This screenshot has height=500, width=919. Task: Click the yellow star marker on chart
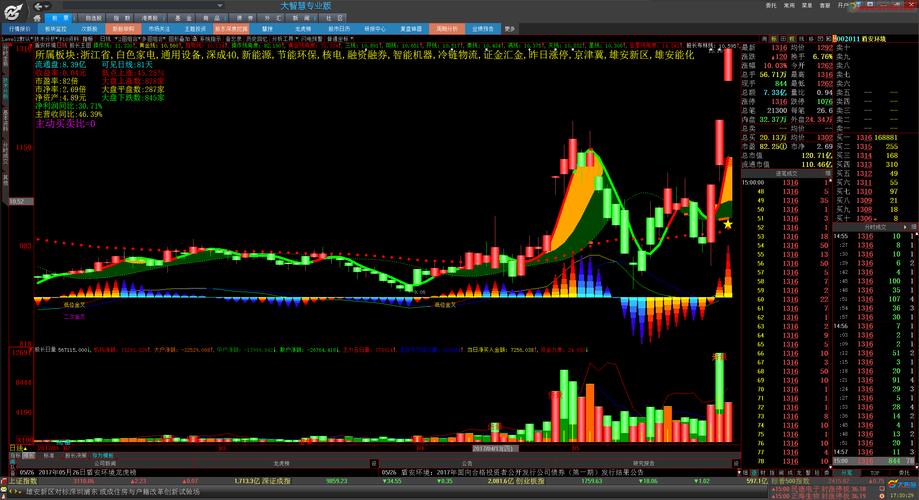click(x=728, y=224)
